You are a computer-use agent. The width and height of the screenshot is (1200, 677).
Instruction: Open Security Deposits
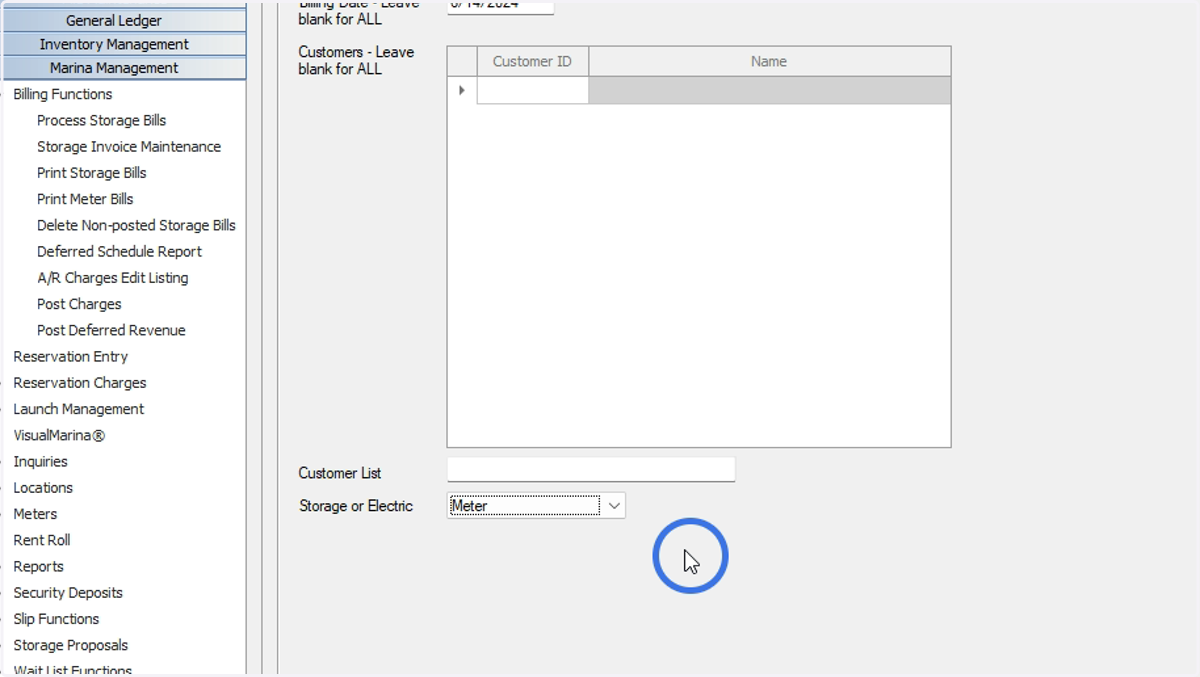pyautogui.click(x=68, y=593)
